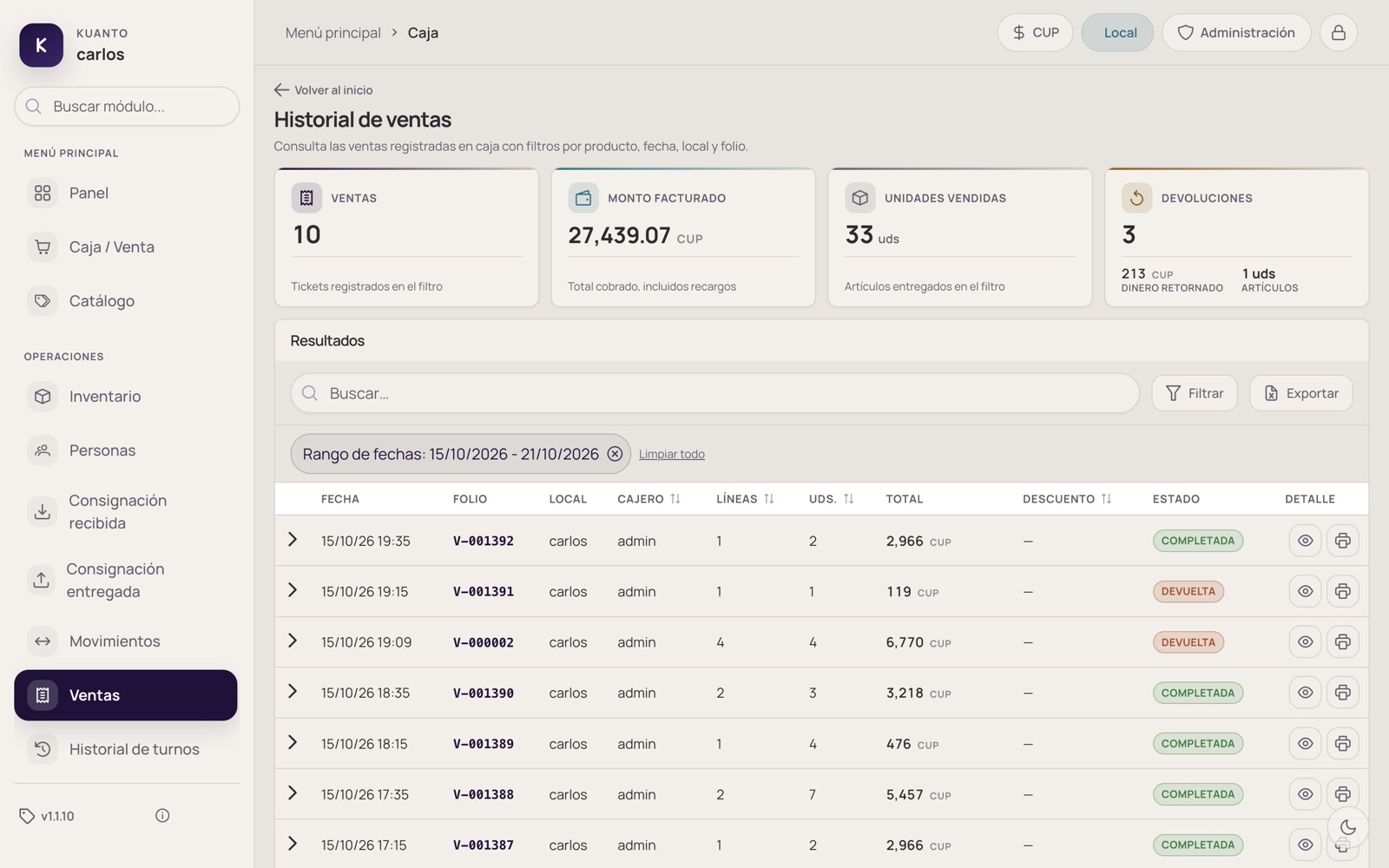Print ticket for folio V-001391

1342,591
